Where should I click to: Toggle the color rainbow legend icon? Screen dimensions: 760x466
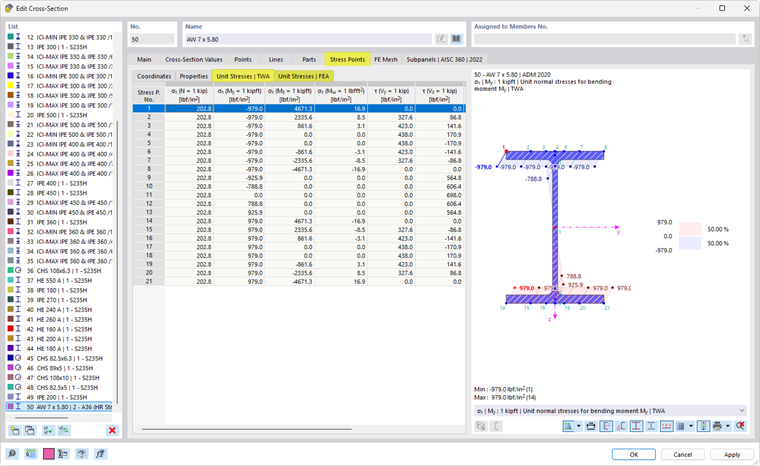[x=703, y=426]
